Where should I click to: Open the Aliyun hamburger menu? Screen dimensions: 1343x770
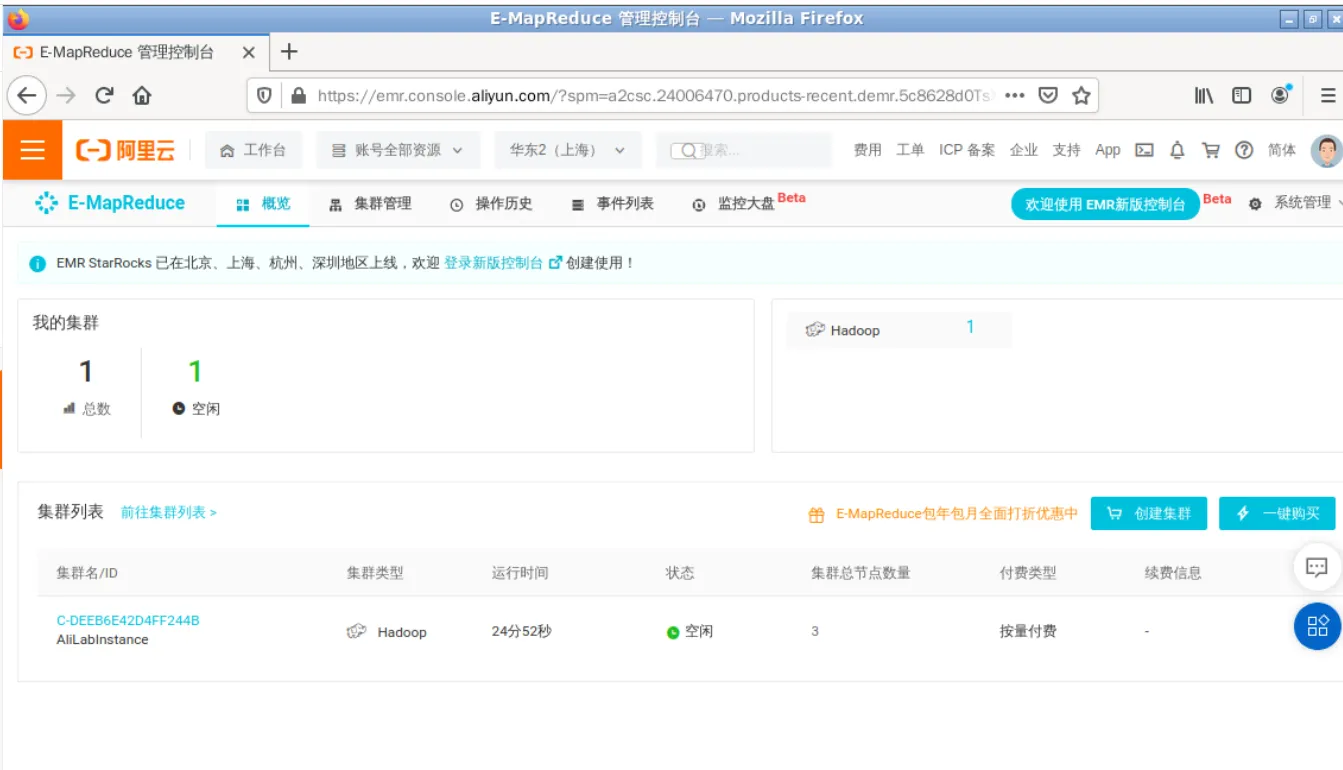[33, 150]
